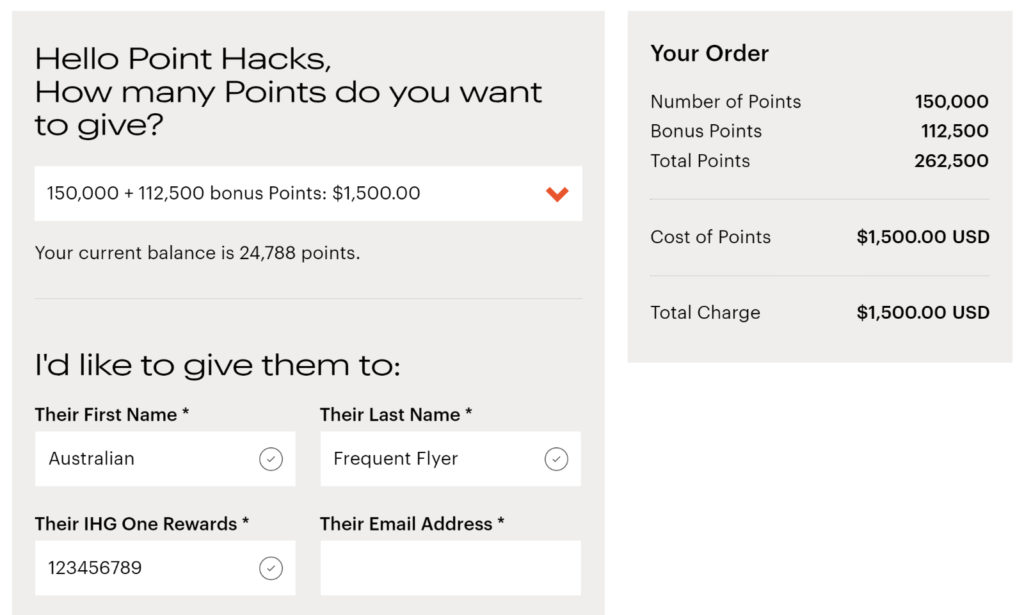This screenshot has height=615, width=1024.
Task: Select the Total Charge amount text
Action: (922, 312)
